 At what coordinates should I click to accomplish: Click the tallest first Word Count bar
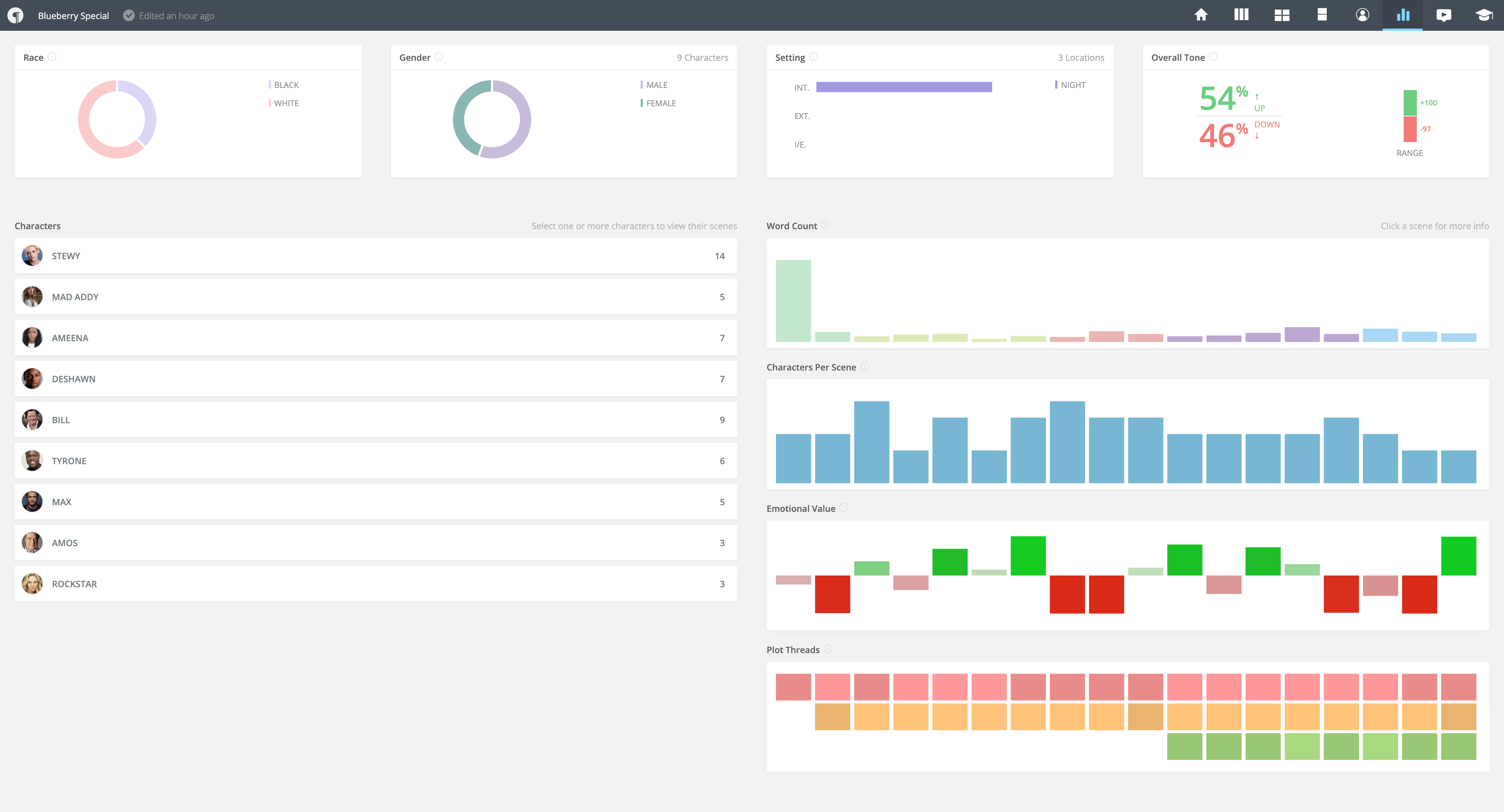tap(793, 301)
